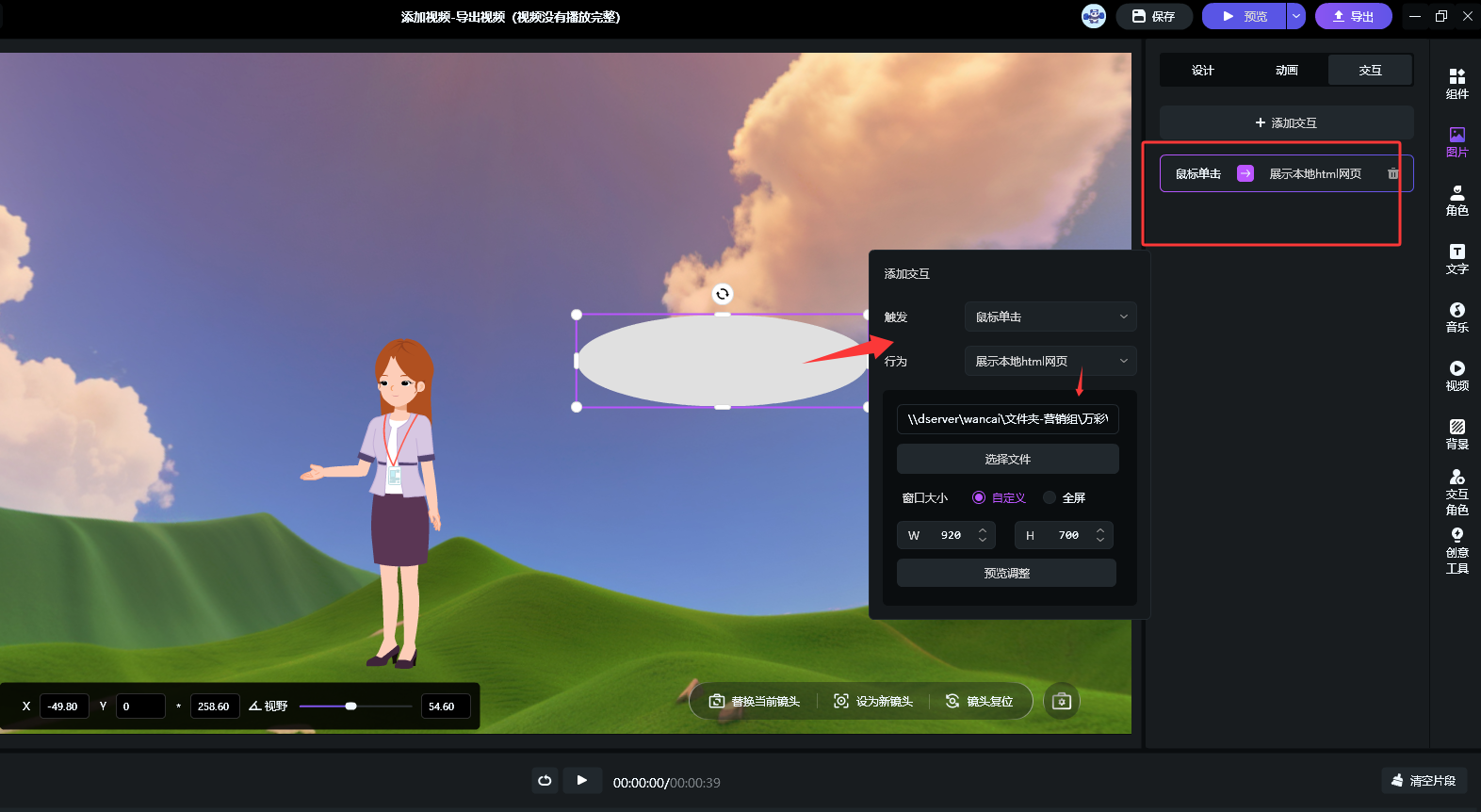1481x812 pixels.
Task: Click the camera snapshot icon on canvas
Action: point(1061,701)
